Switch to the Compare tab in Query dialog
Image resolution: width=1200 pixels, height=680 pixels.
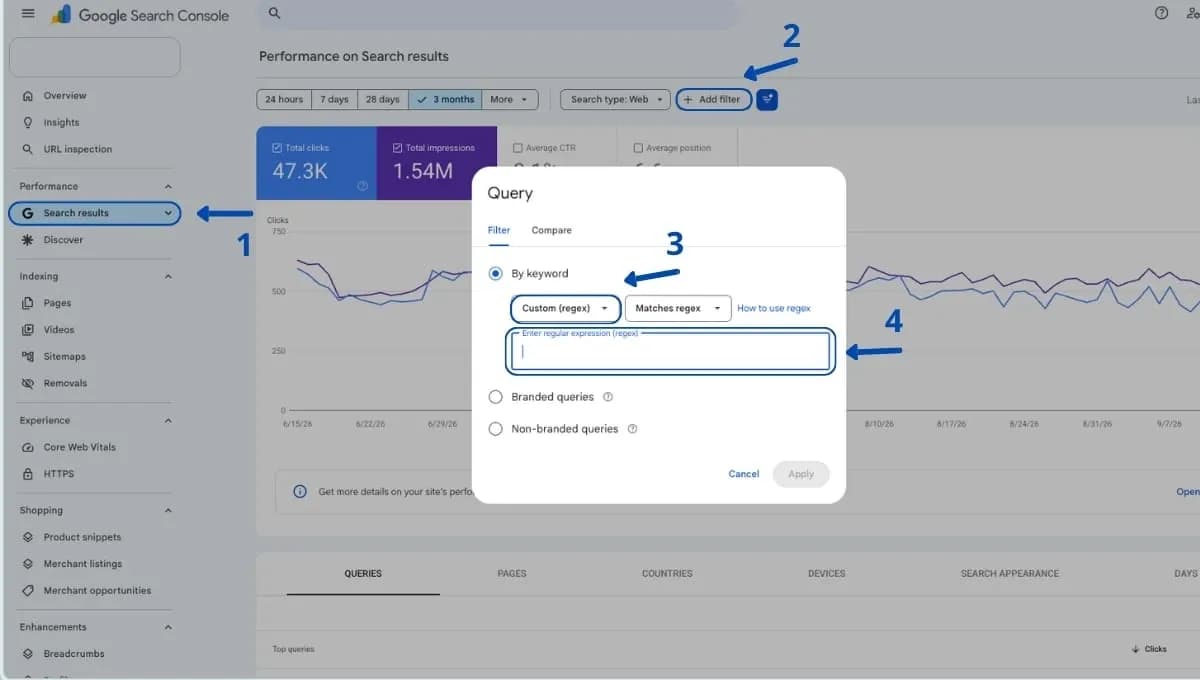tap(551, 230)
